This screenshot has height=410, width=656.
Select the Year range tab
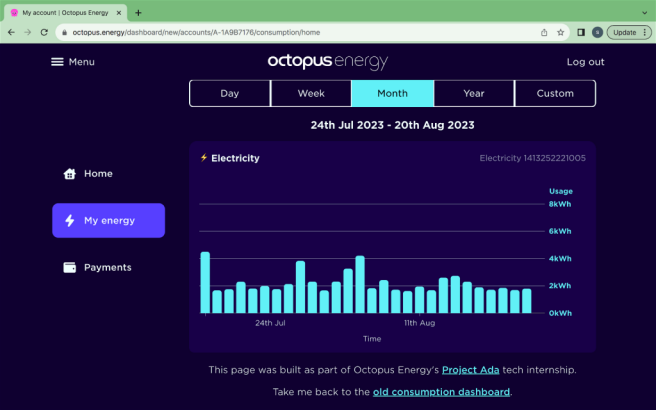474,93
